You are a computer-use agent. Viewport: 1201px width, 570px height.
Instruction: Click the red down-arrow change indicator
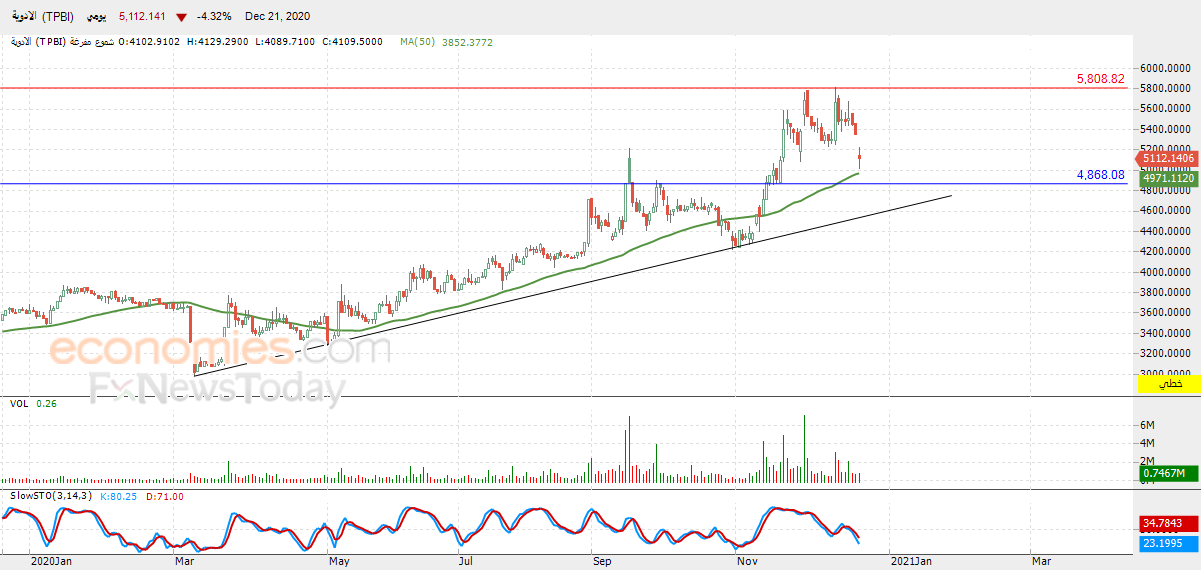(180, 18)
